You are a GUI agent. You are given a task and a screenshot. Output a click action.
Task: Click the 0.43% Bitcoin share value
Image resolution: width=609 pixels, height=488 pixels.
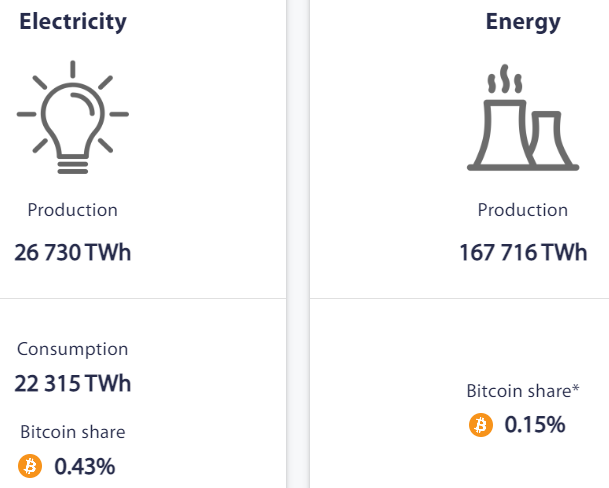coord(85,466)
